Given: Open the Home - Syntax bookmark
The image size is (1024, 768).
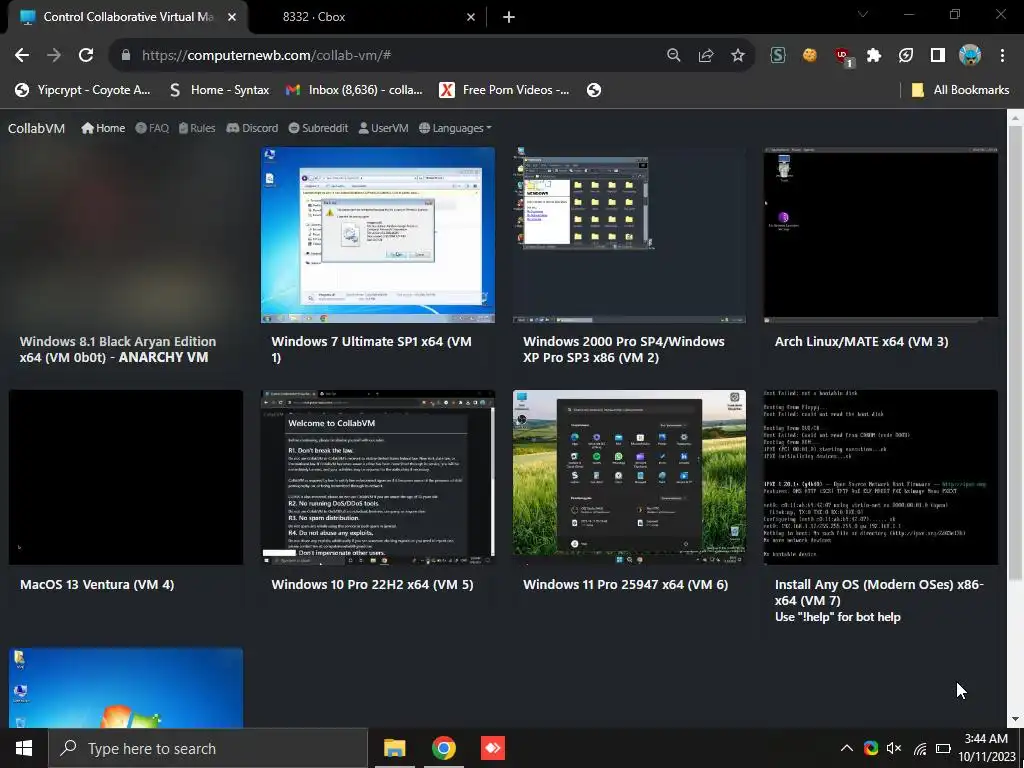Looking at the screenshot, I should tap(219, 90).
